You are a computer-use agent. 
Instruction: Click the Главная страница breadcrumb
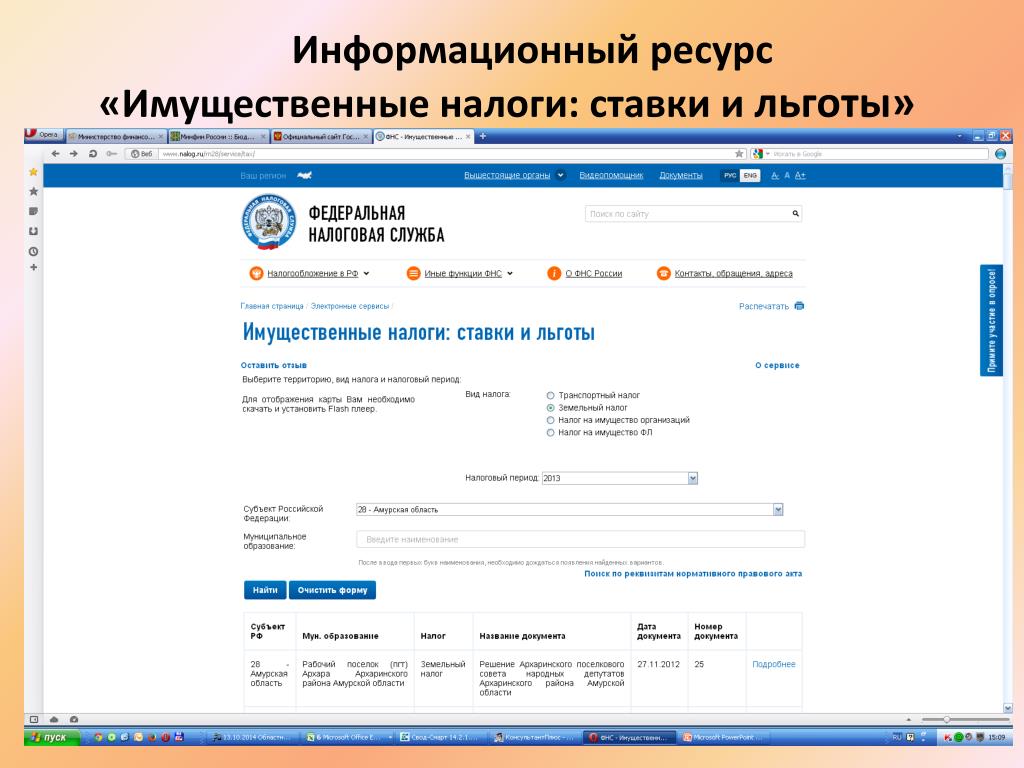point(272,306)
